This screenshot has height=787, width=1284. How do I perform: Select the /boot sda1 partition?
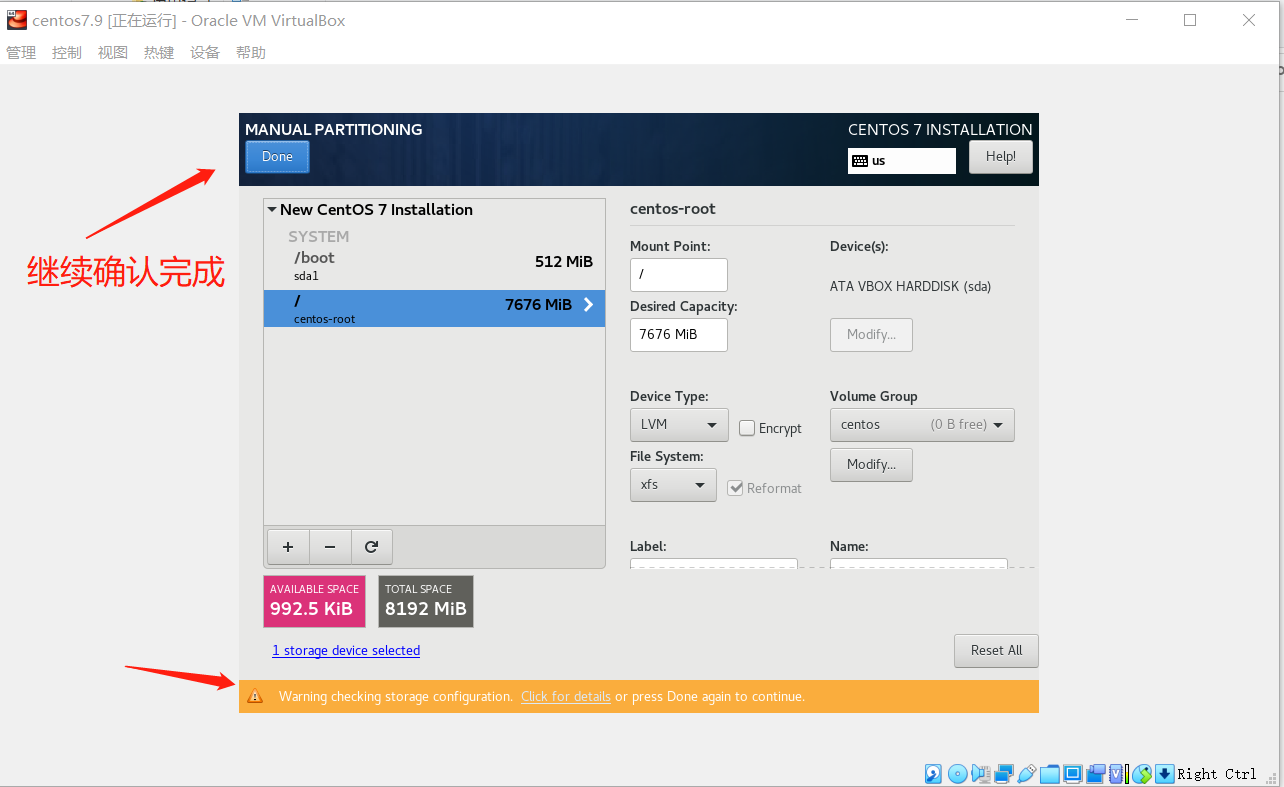tap(434, 265)
